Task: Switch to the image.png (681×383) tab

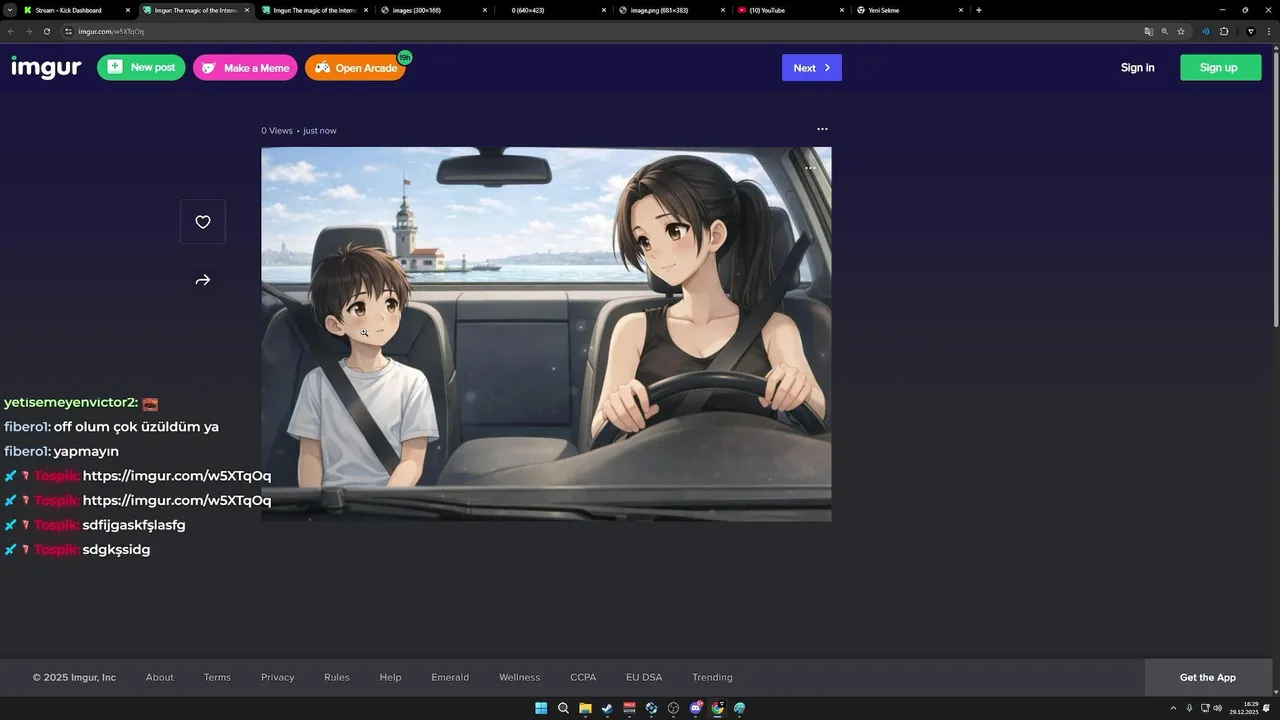Action: tap(670, 10)
